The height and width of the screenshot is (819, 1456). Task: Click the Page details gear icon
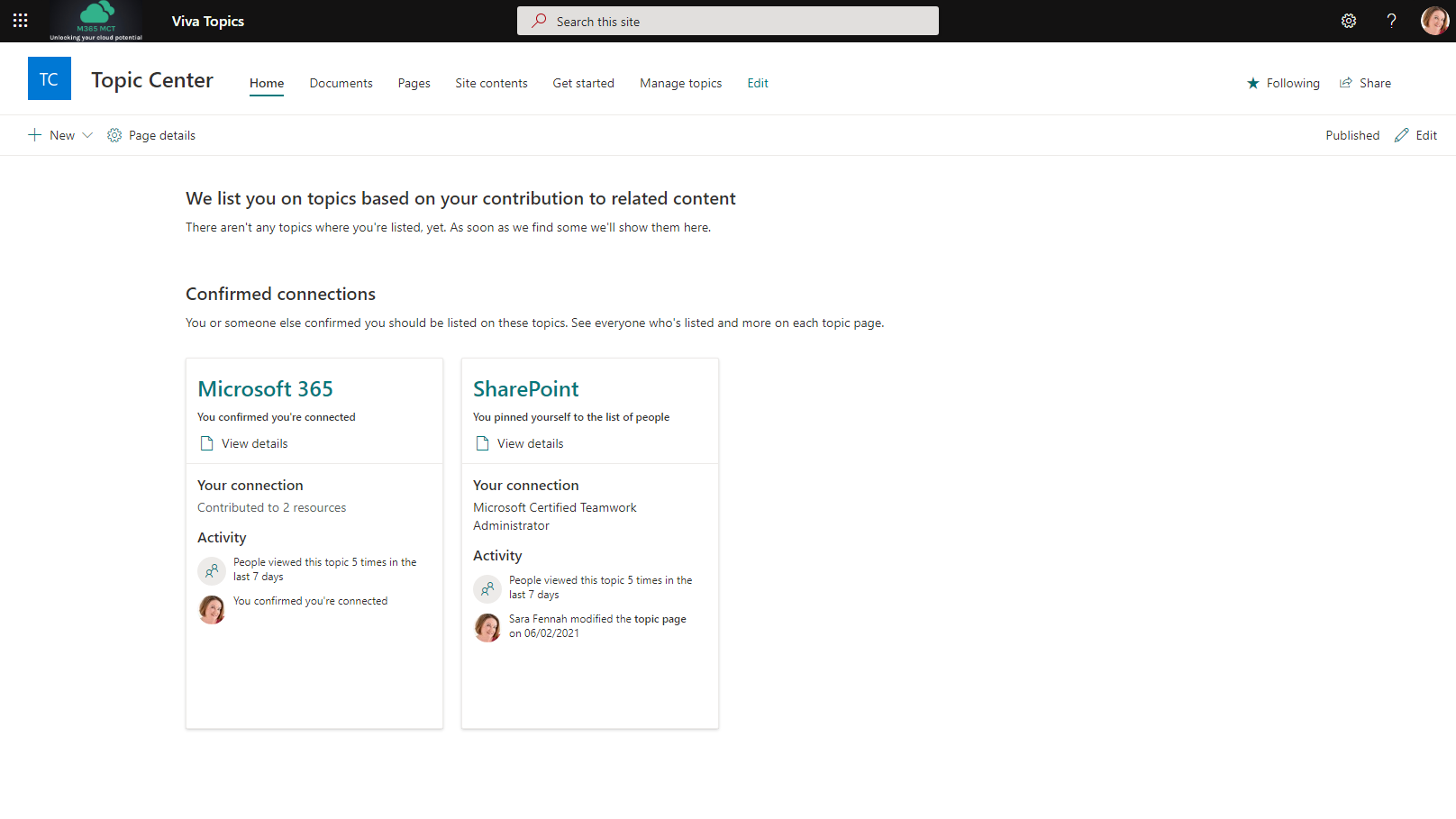point(114,135)
